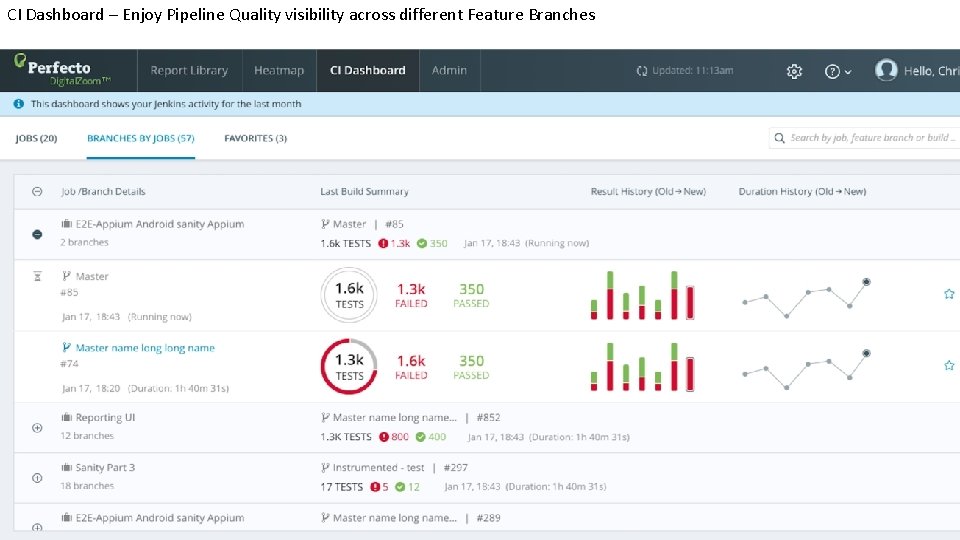Click the Job /Branch Details column header
Image resolution: width=960 pixels, height=540 pixels.
click(103, 192)
